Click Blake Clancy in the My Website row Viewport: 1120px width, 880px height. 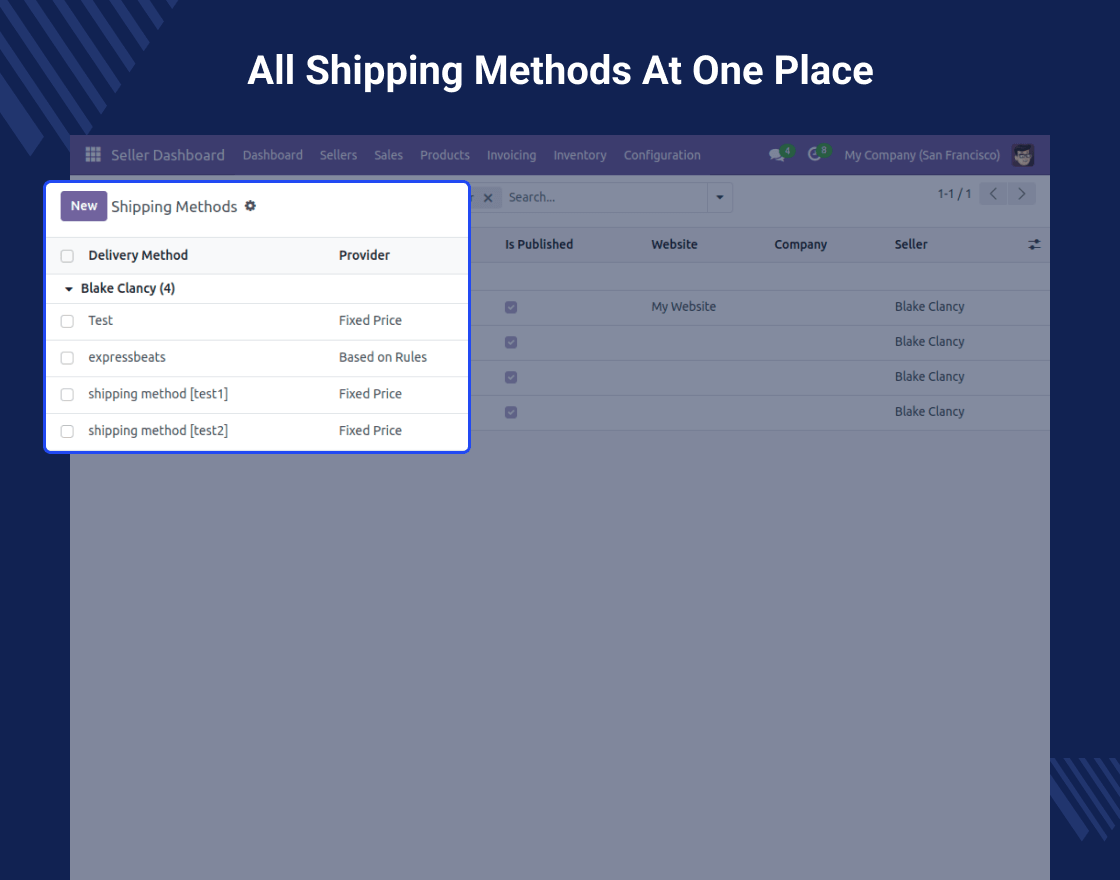click(929, 306)
